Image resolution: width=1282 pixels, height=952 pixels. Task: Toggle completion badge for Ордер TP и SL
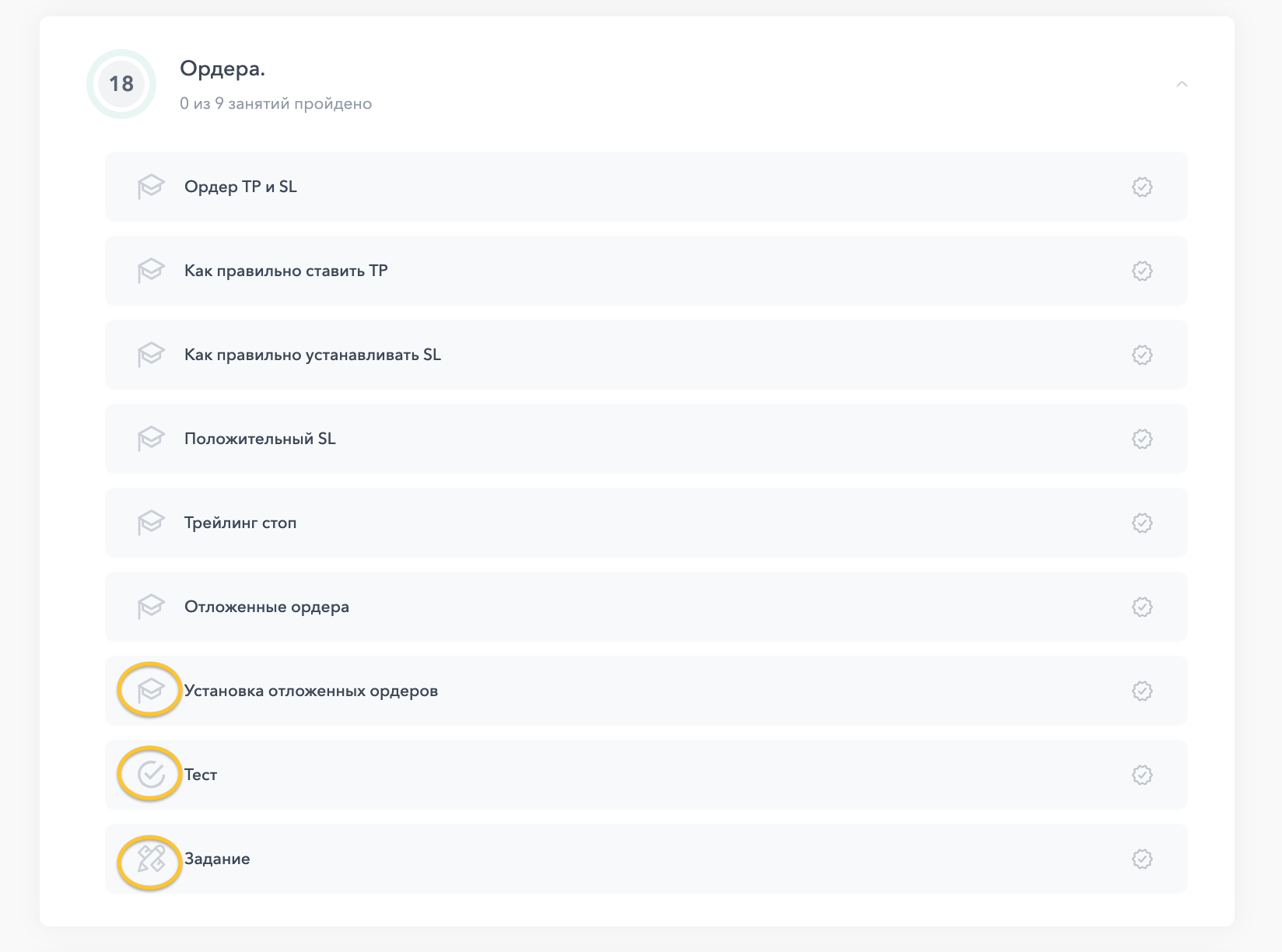1141,187
